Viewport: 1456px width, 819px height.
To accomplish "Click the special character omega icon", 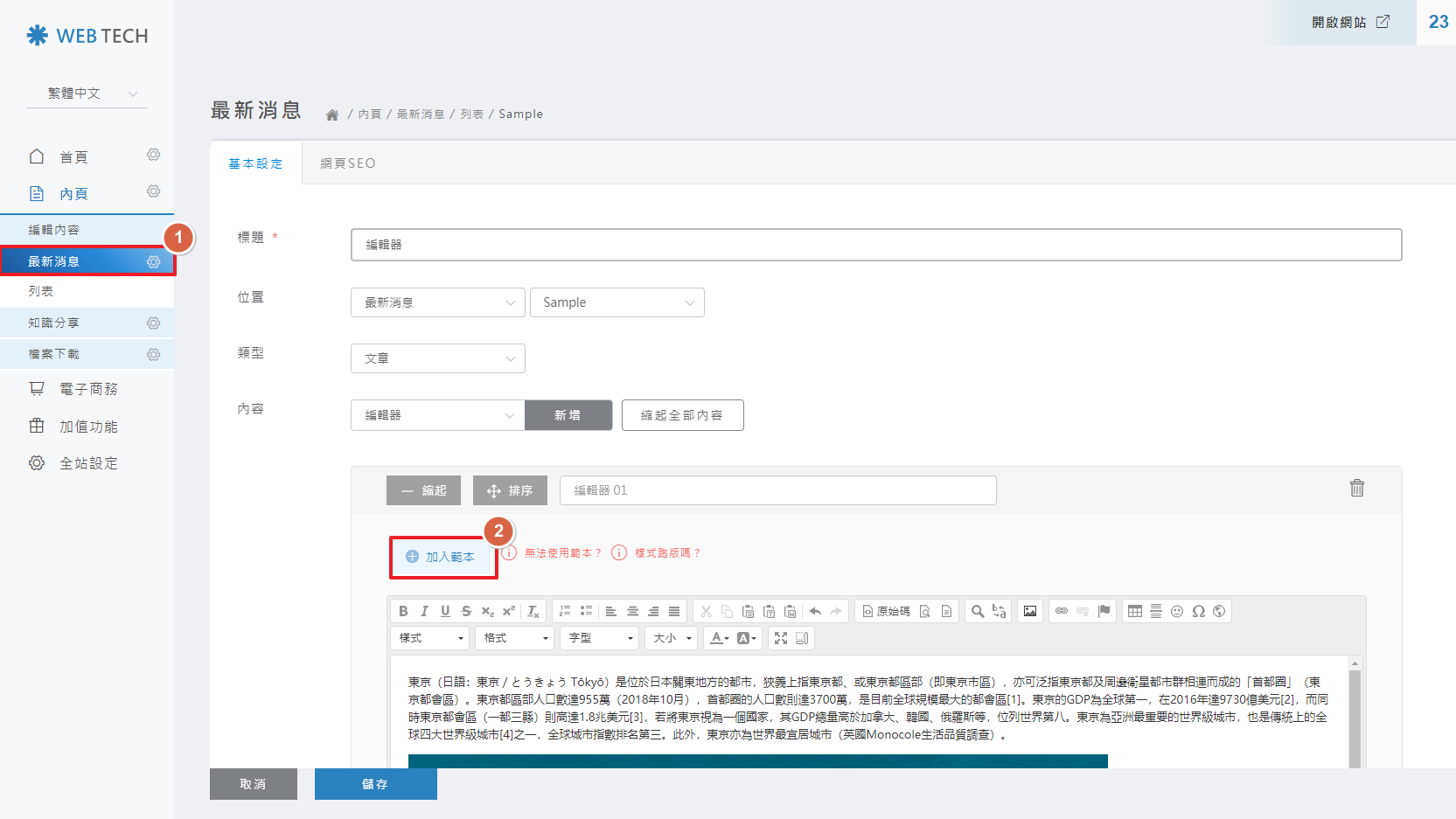I will (x=1198, y=611).
